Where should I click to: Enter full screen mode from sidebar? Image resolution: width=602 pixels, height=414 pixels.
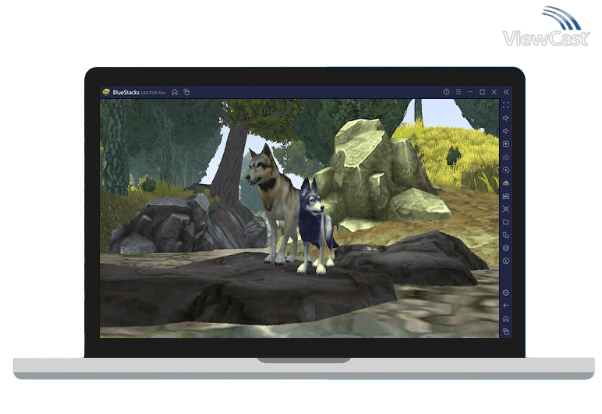pyautogui.click(x=506, y=105)
